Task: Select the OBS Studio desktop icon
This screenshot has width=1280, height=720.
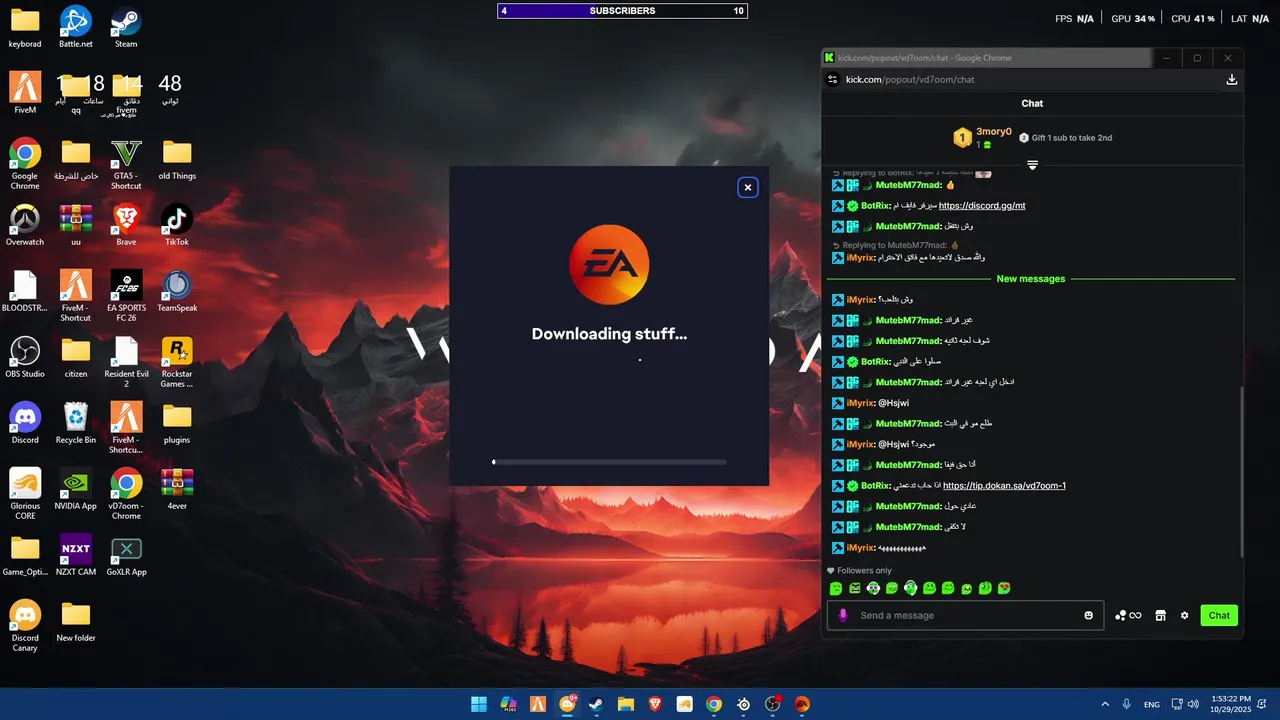Action: click(25, 357)
